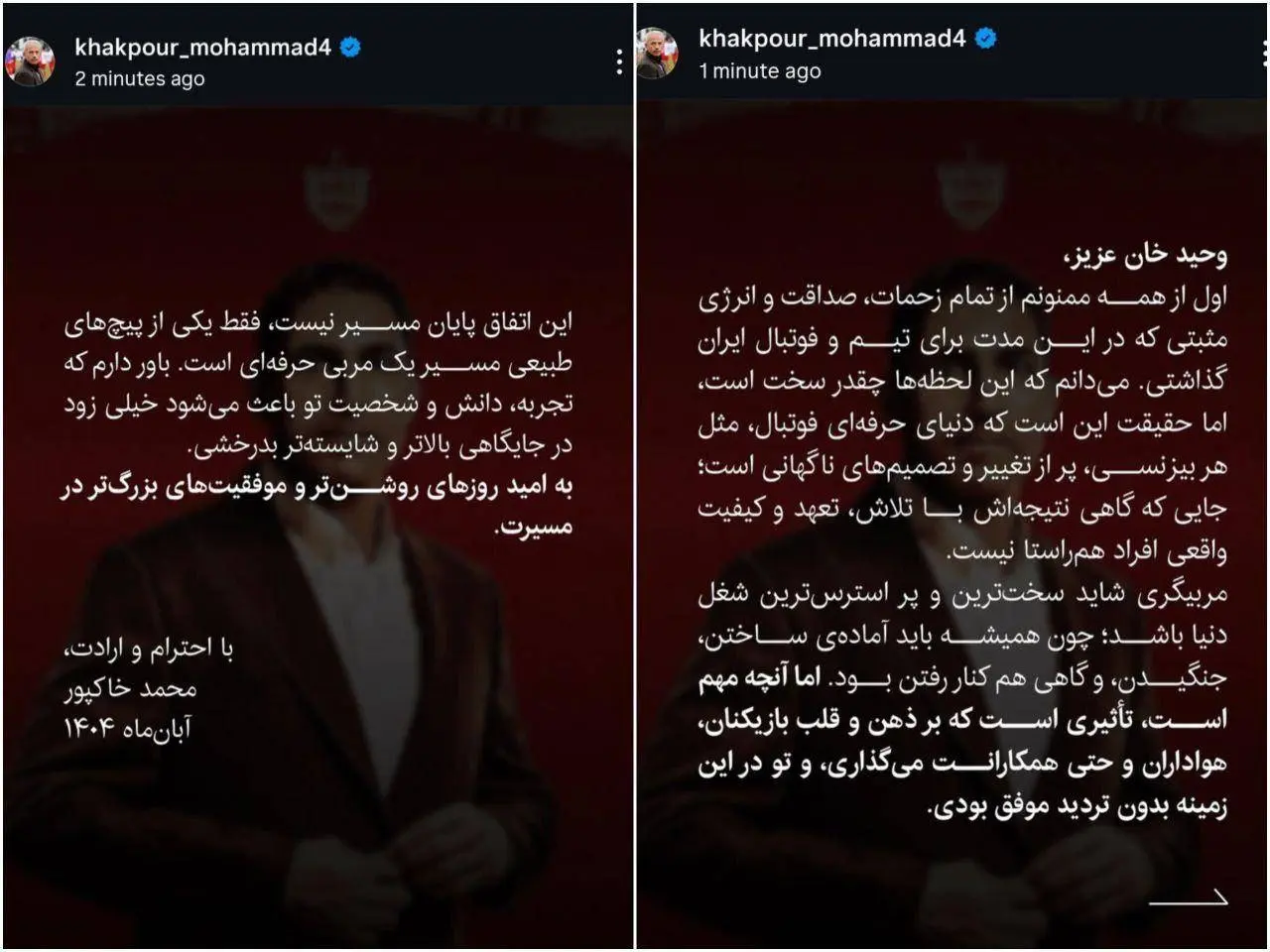1270x952 pixels.
Task: Open khakpour_mohammad4 username on the left story
Action: click(x=202, y=46)
